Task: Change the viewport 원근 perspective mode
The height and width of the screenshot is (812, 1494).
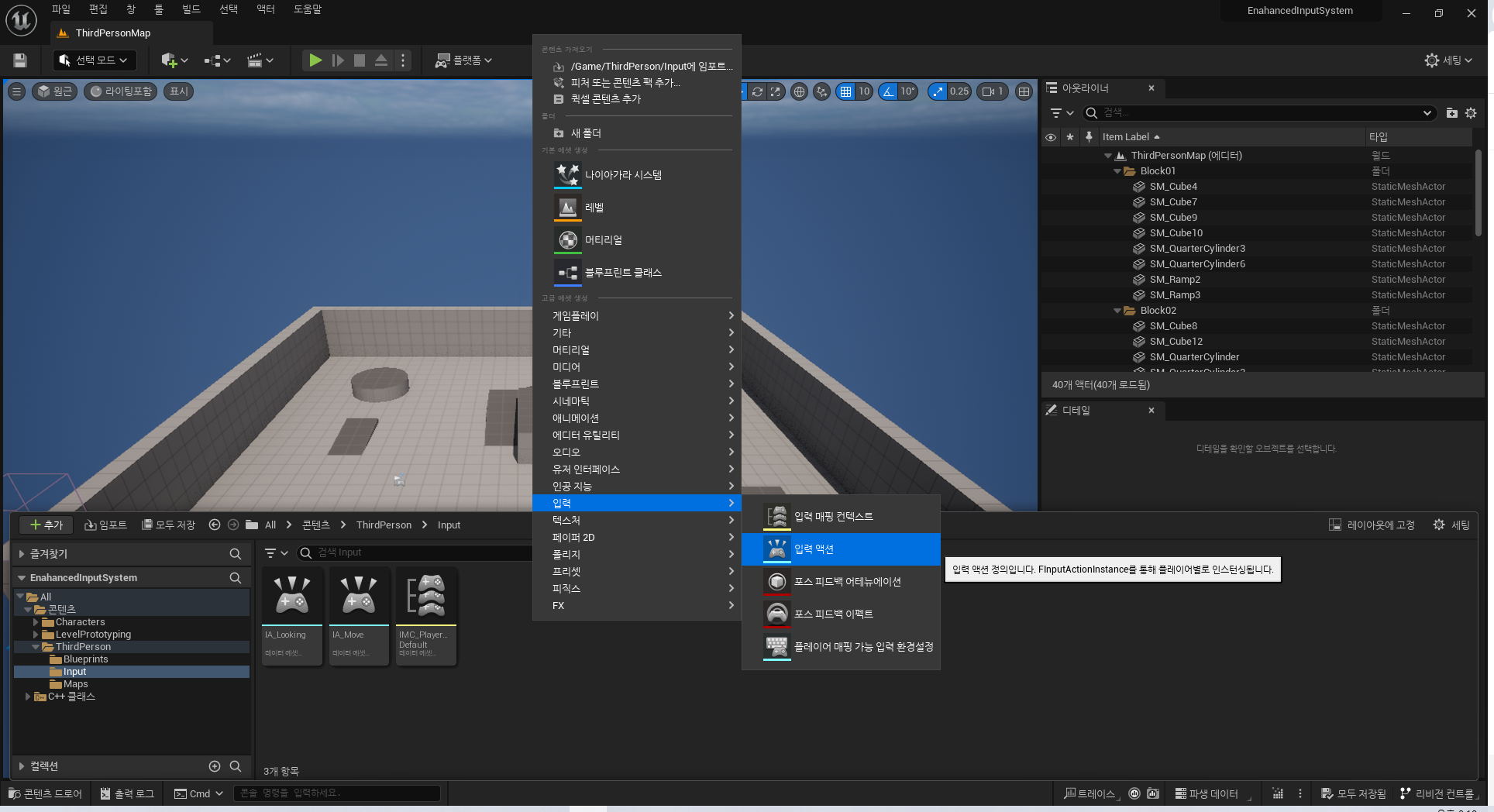Action: [x=54, y=91]
